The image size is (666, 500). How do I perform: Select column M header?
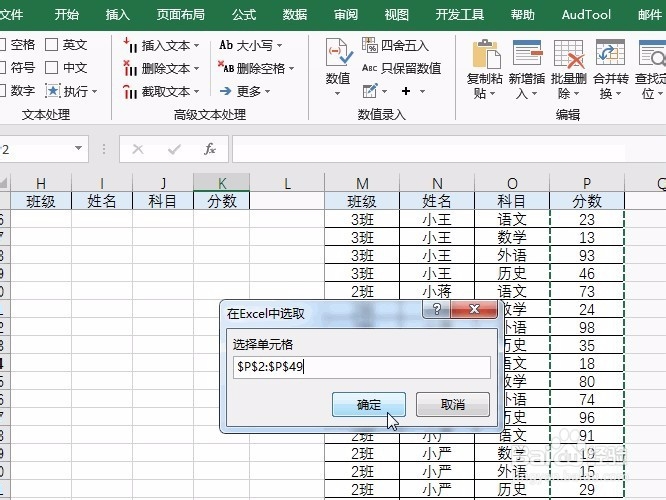coord(362,183)
